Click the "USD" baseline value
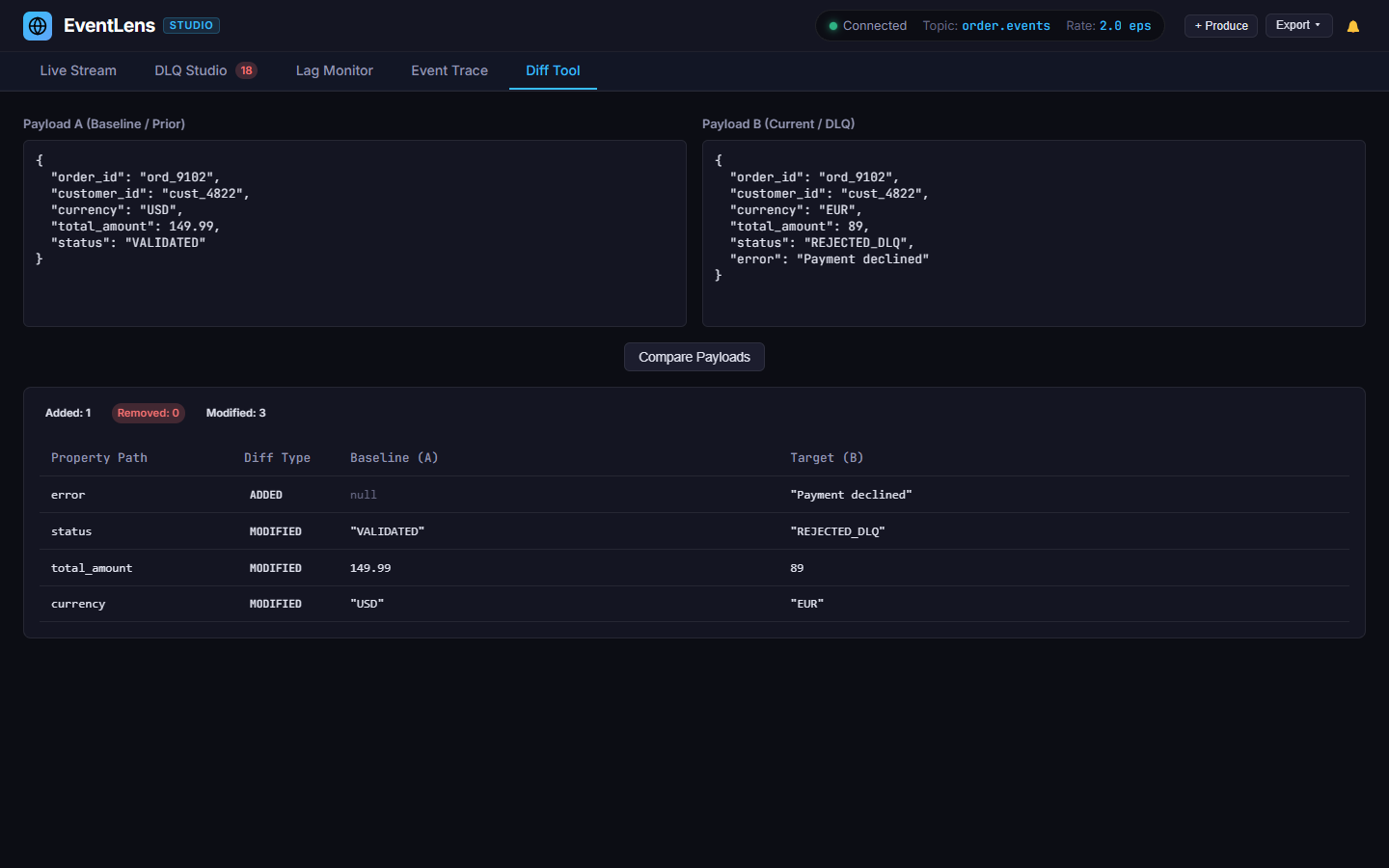The height and width of the screenshot is (868, 1389). (x=367, y=604)
